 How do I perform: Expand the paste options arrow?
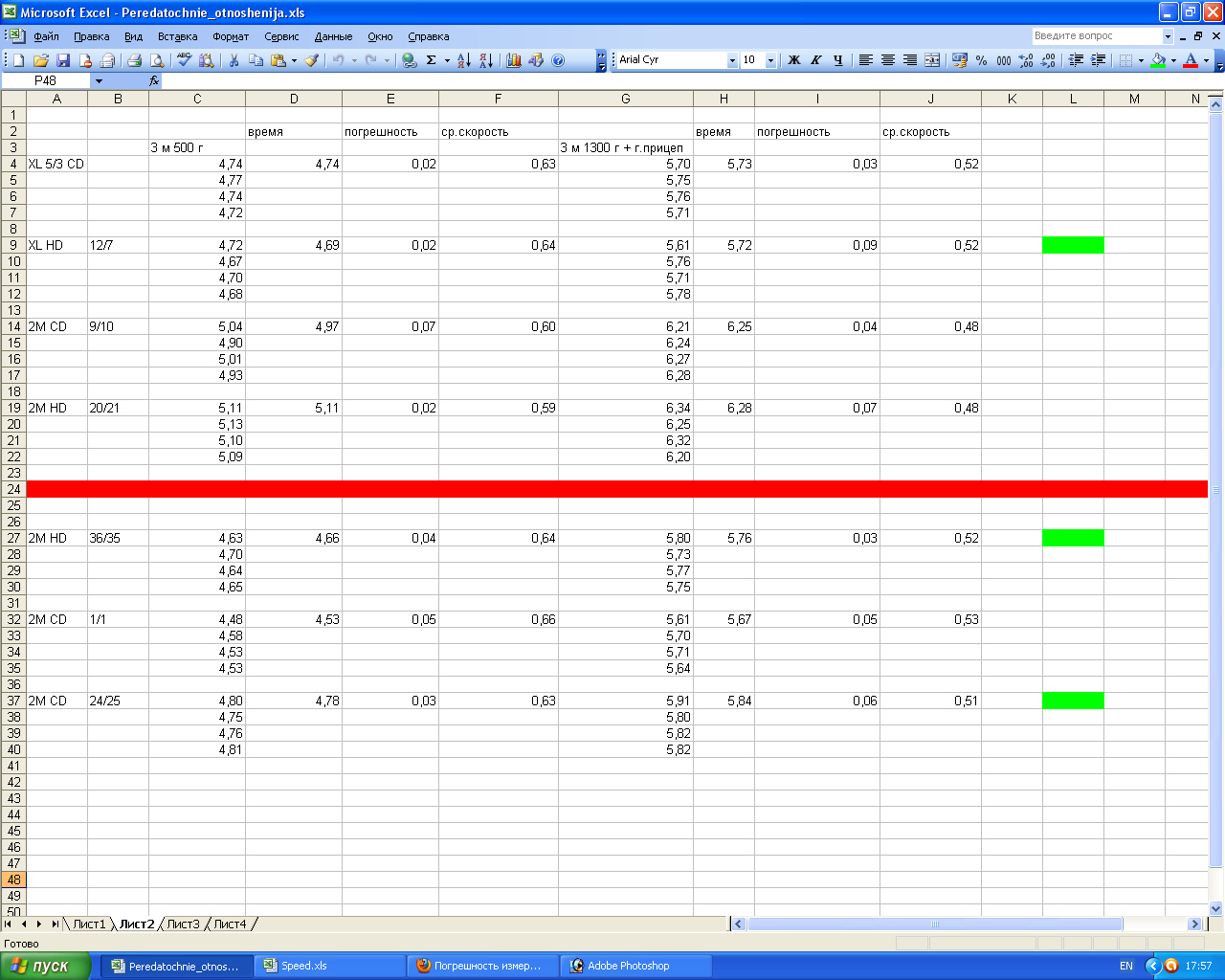[294, 60]
